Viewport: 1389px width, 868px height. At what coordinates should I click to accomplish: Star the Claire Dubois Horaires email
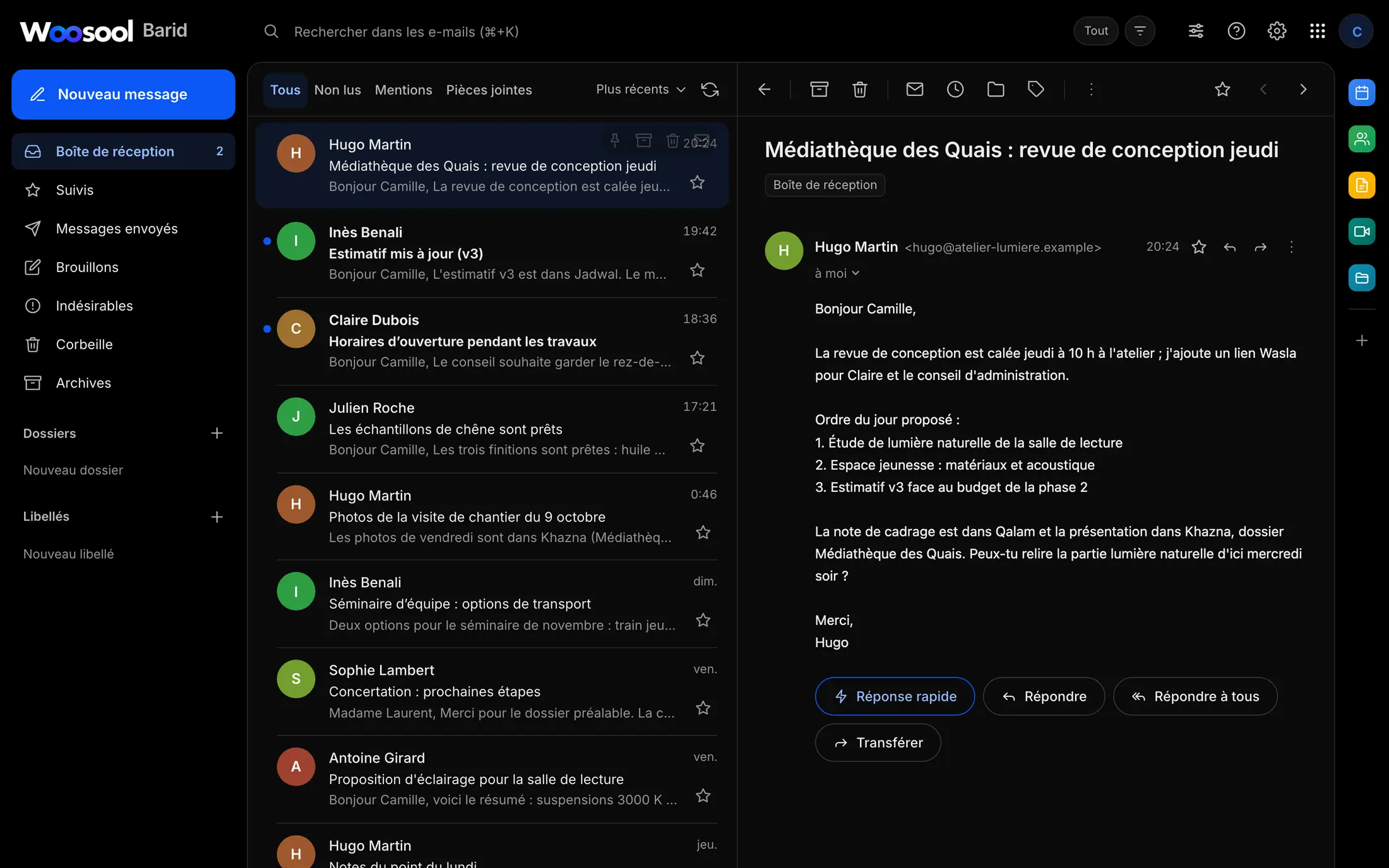(x=697, y=358)
